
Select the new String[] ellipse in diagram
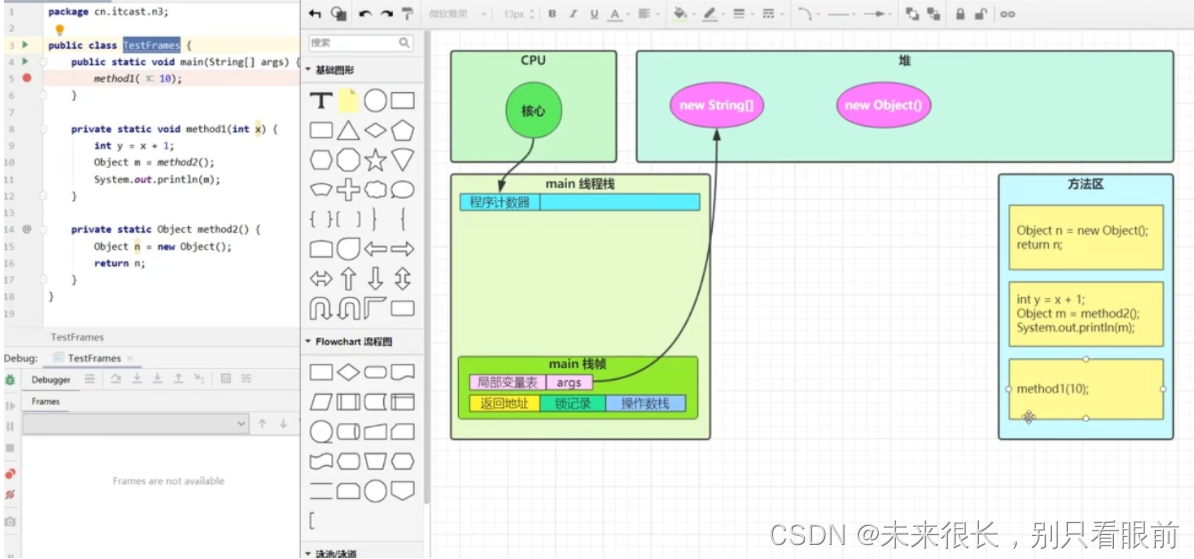(x=717, y=105)
